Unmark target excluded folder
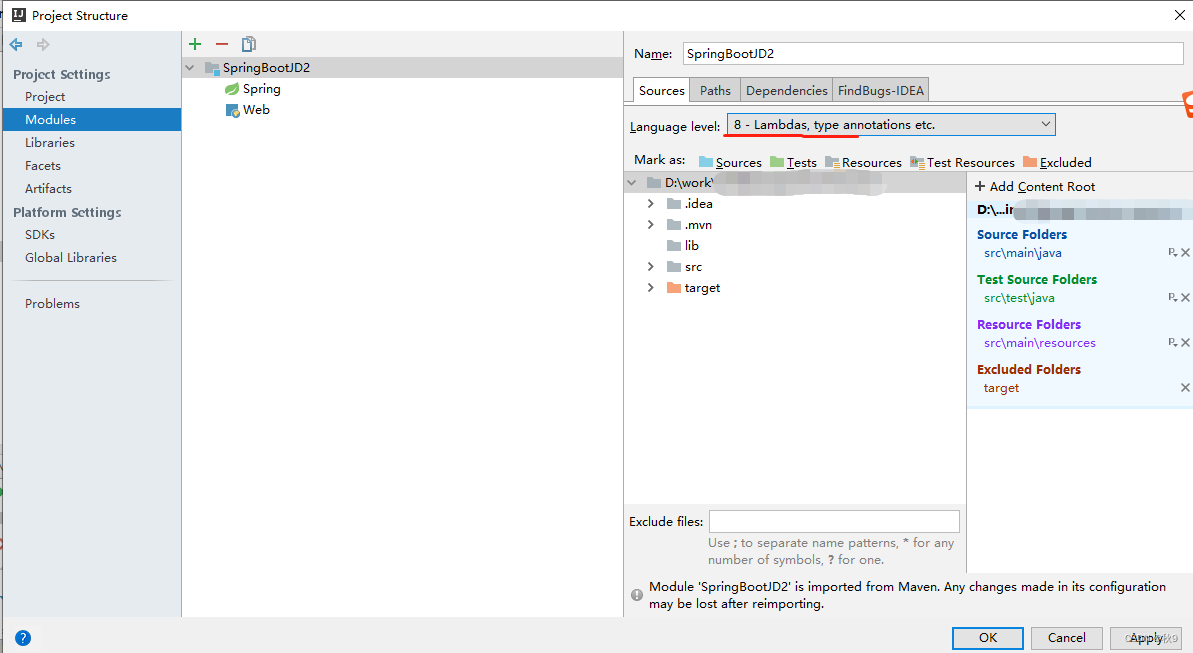1193x653 pixels. coord(1185,387)
